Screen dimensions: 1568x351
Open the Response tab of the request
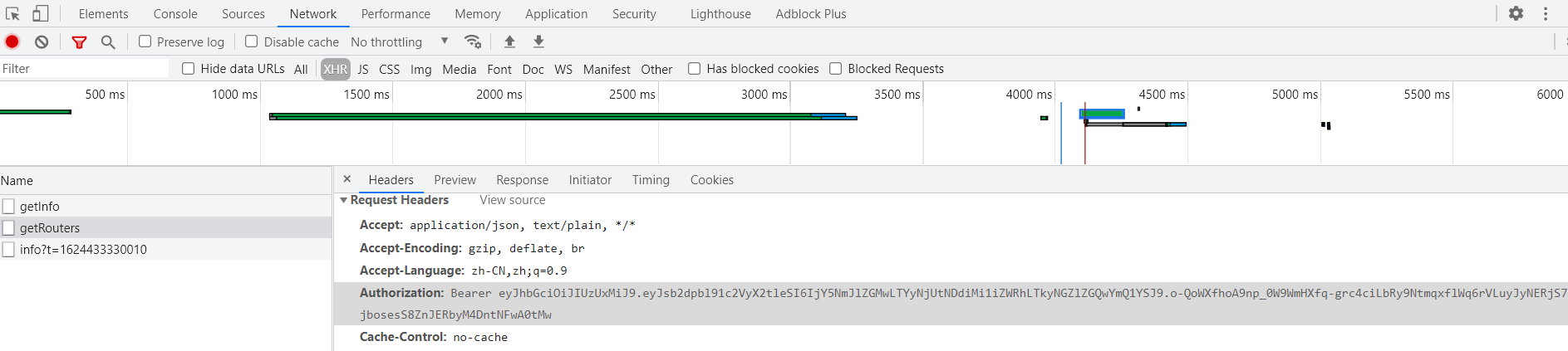[522, 180]
